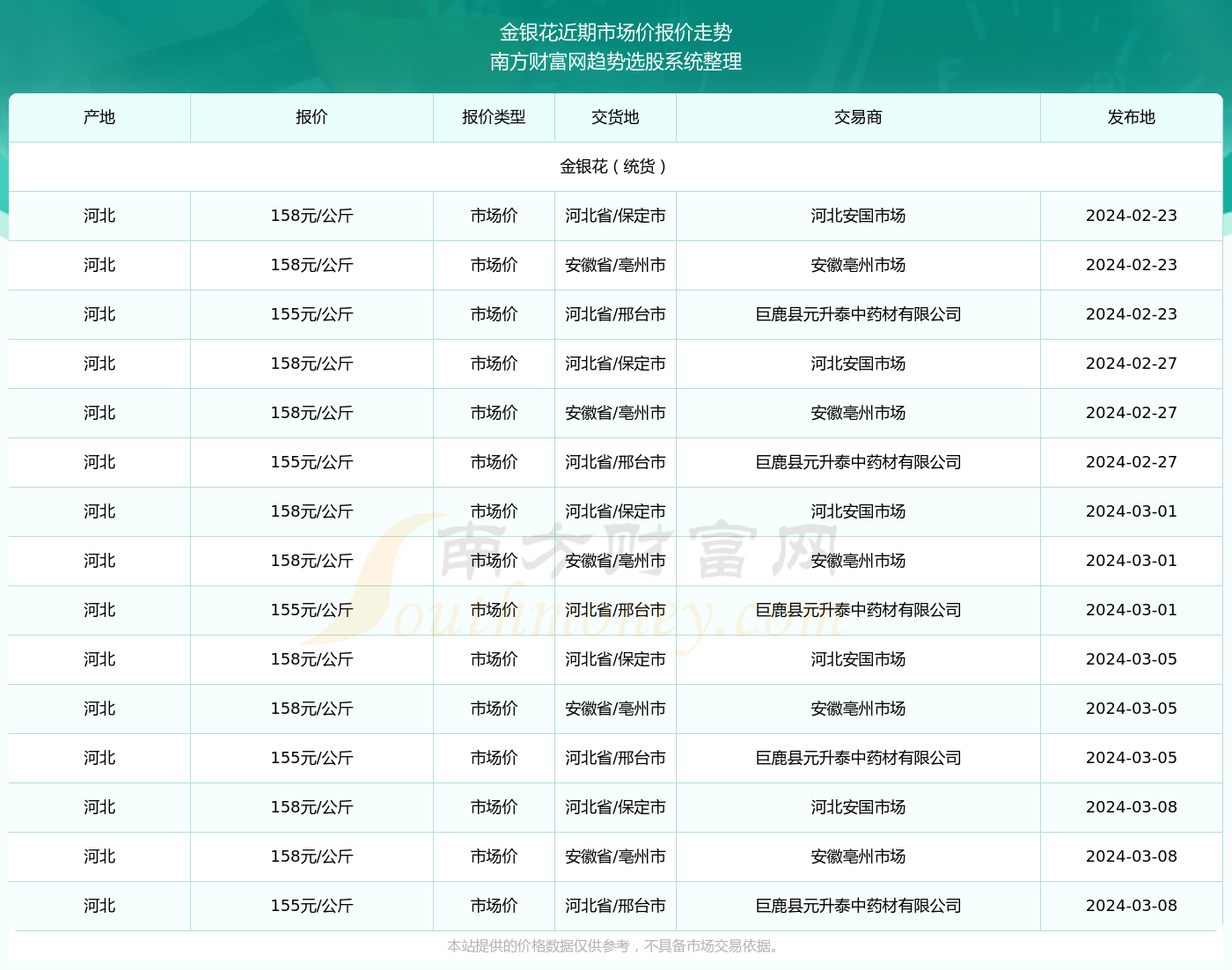Viewport: 1232px width, 970px height.
Task: Select 河北安国市场 in the first 2024-02-23 row
Action: [858, 216]
